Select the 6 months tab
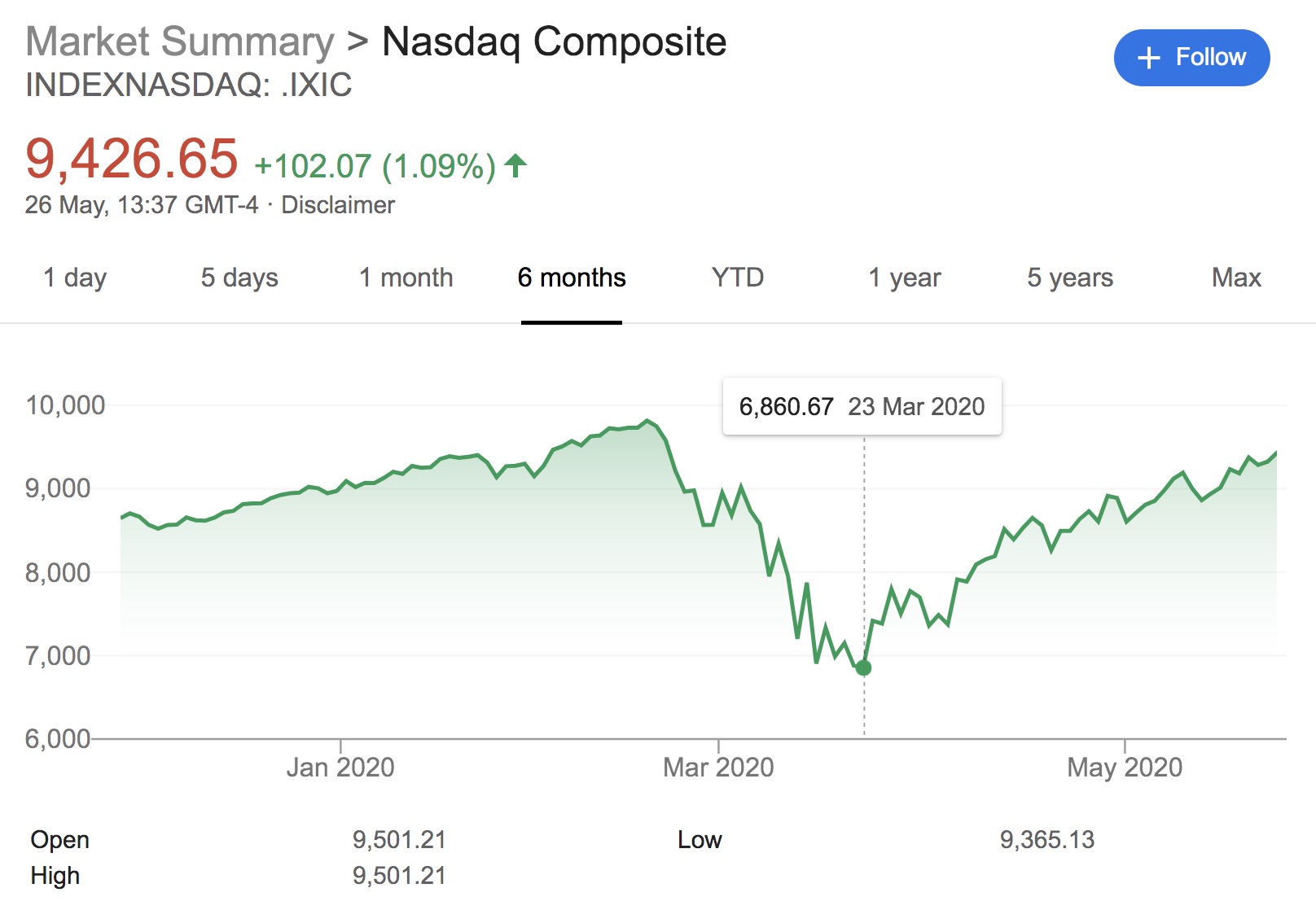This screenshot has width=1316, height=923. [572, 278]
